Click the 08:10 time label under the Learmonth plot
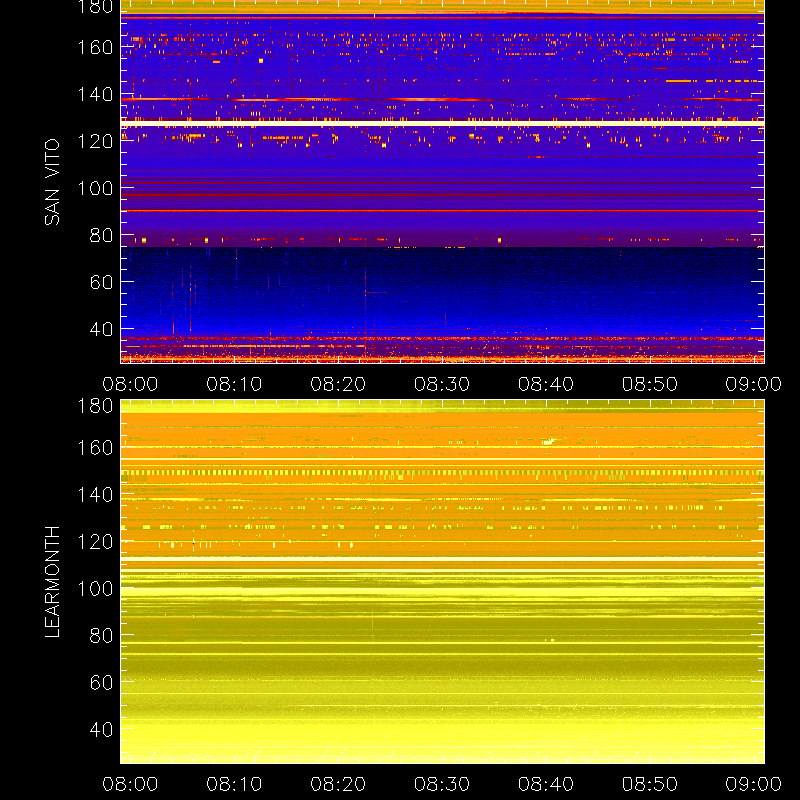800x800 pixels. (234, 784)
